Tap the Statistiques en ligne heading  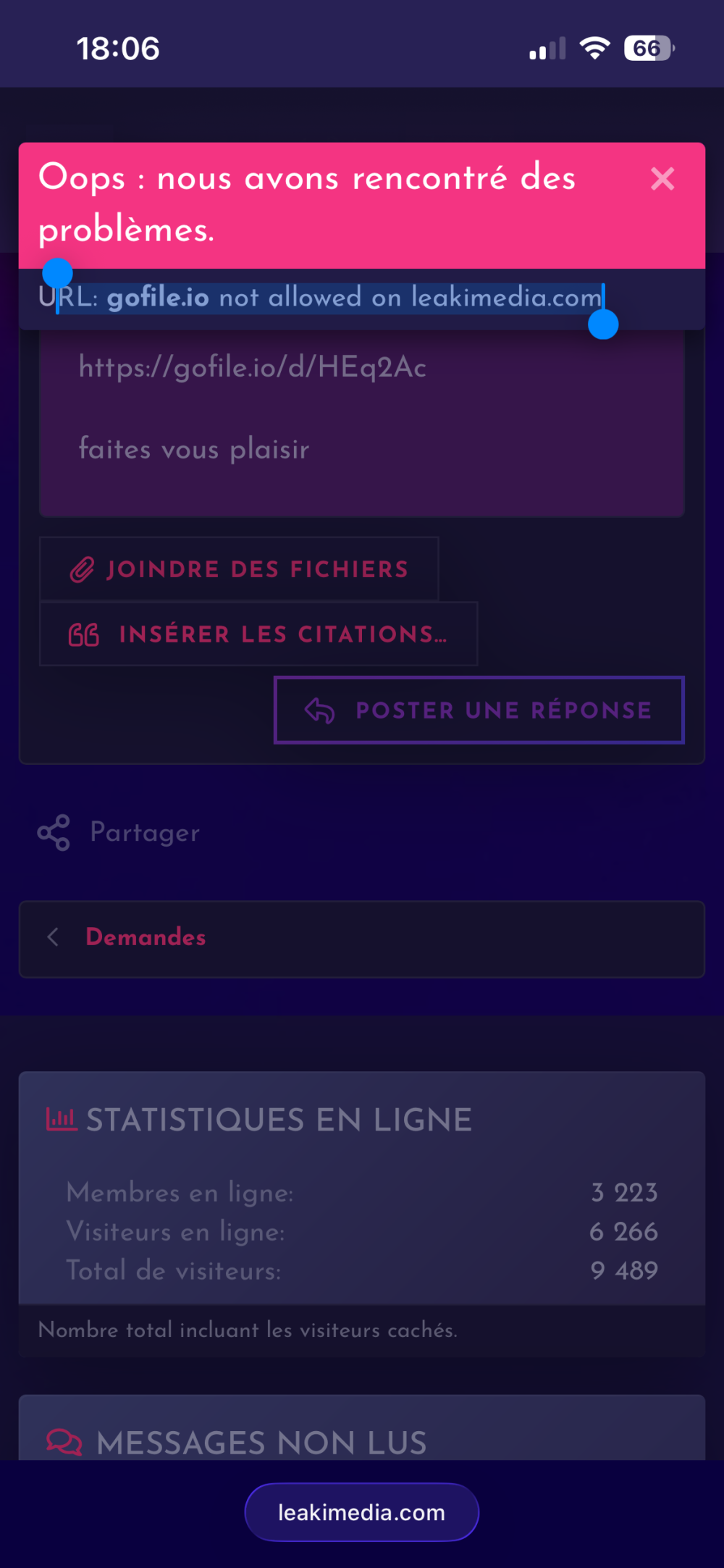[279, 1120]
